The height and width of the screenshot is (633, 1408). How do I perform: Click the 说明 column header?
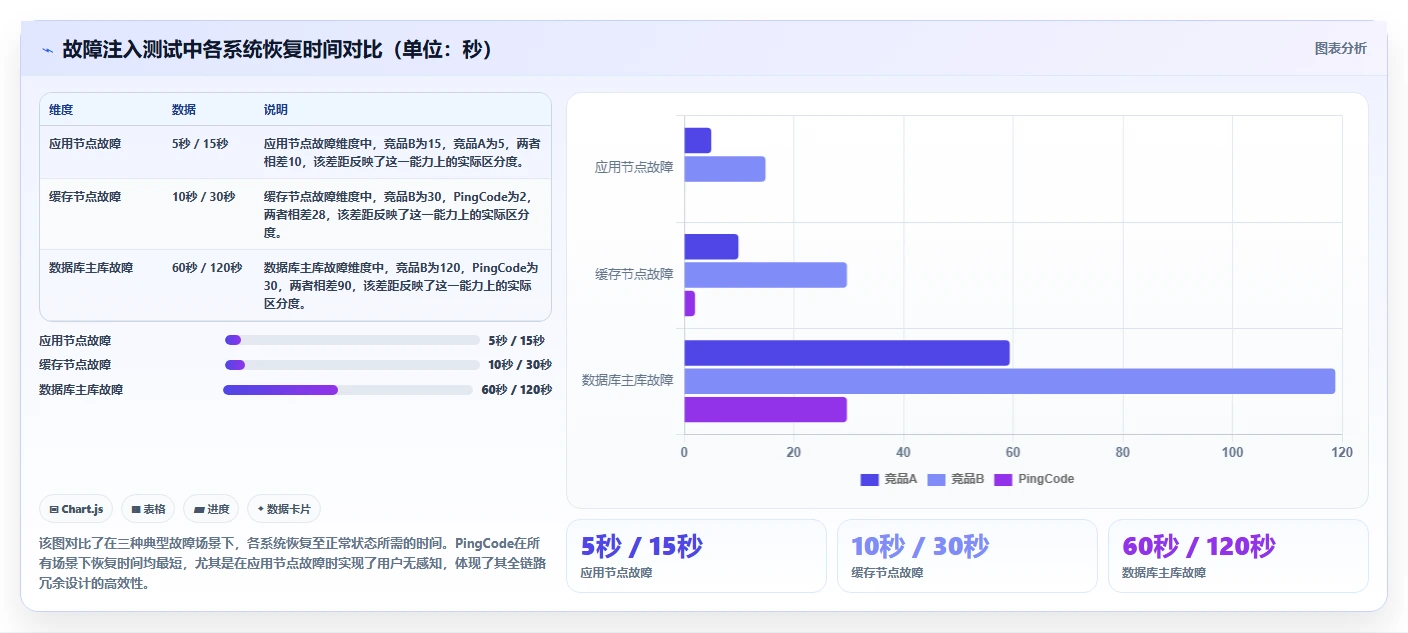coord(276,110)
